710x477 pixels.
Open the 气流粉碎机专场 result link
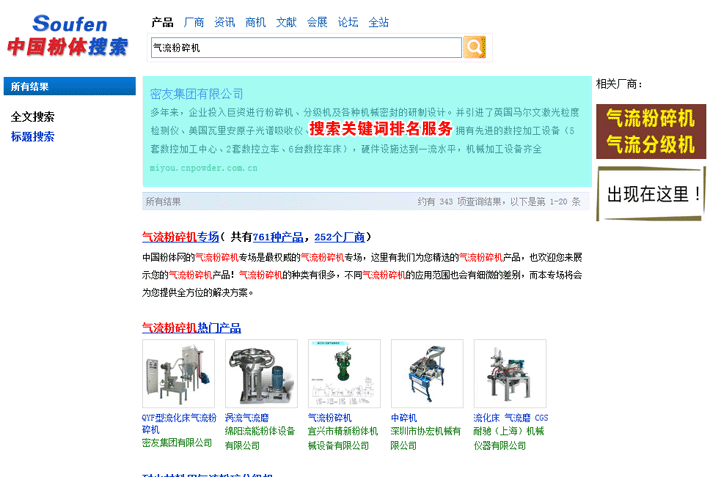coord(180,237)
